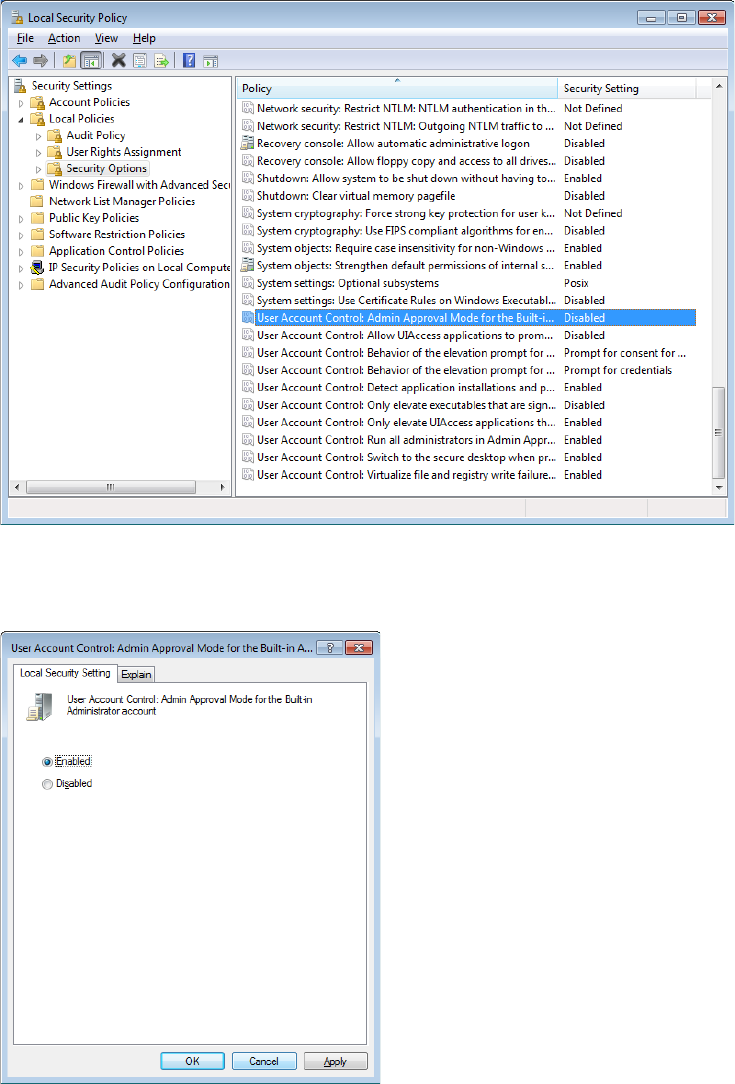The width and height of the screenshot is (735, 1084).
Task: Select the User Rights Assignment folder icon
Action: [x=55, y=152]
